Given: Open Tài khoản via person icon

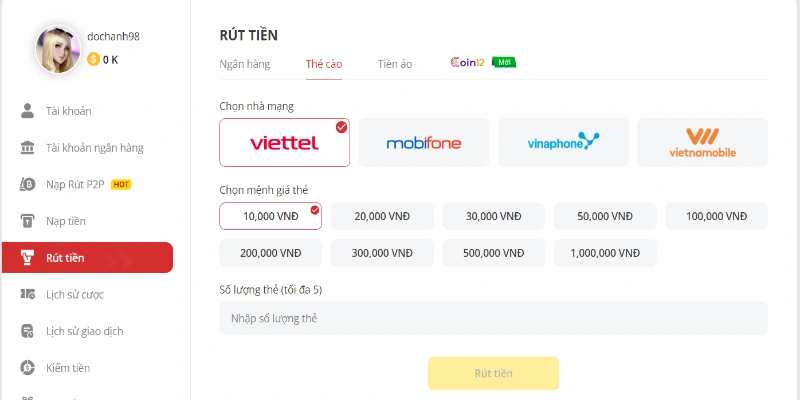Looking at the screenshot, I should [x=28, y=111].
